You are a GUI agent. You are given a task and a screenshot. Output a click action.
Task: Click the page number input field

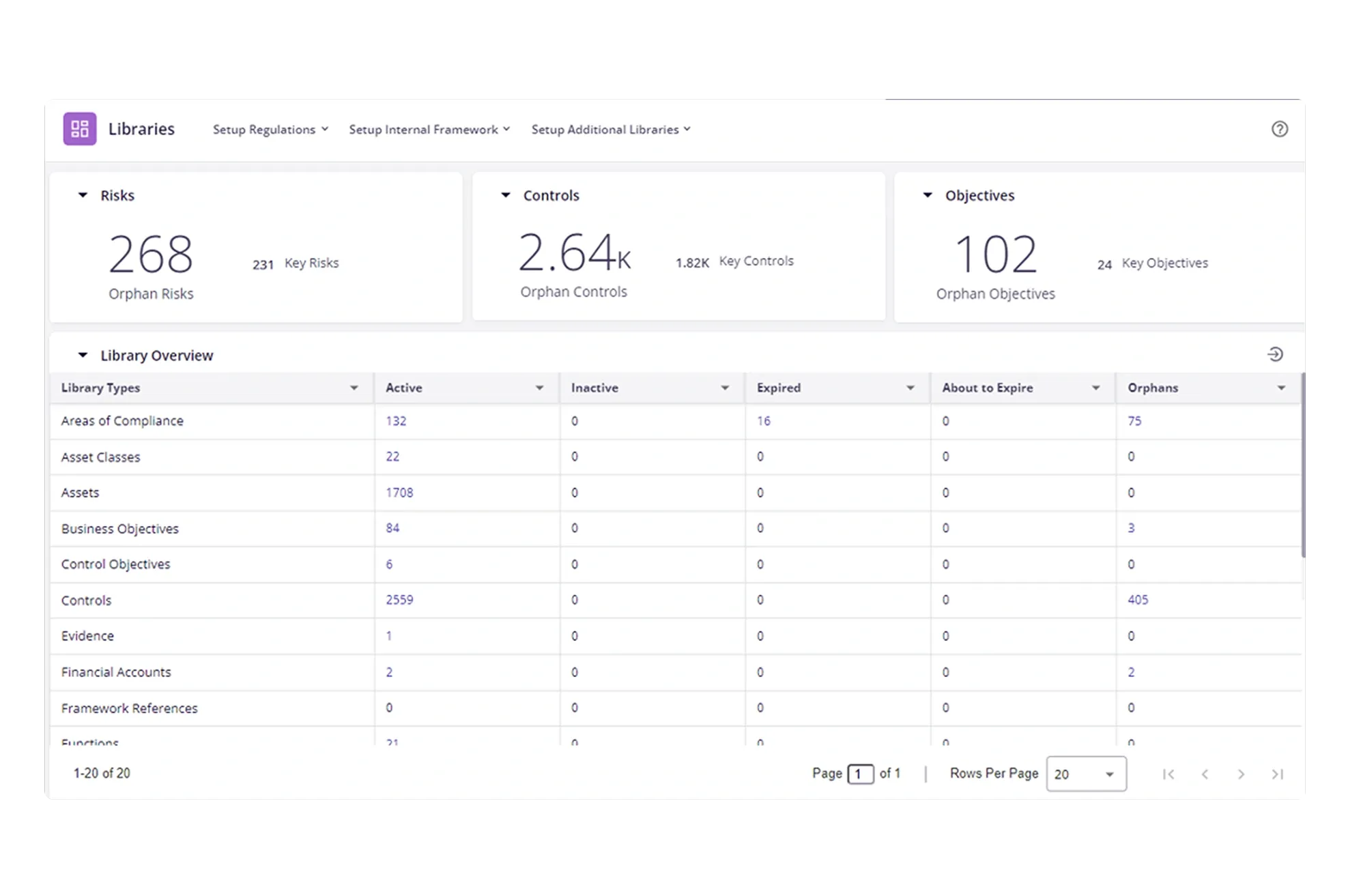point(860,774)
